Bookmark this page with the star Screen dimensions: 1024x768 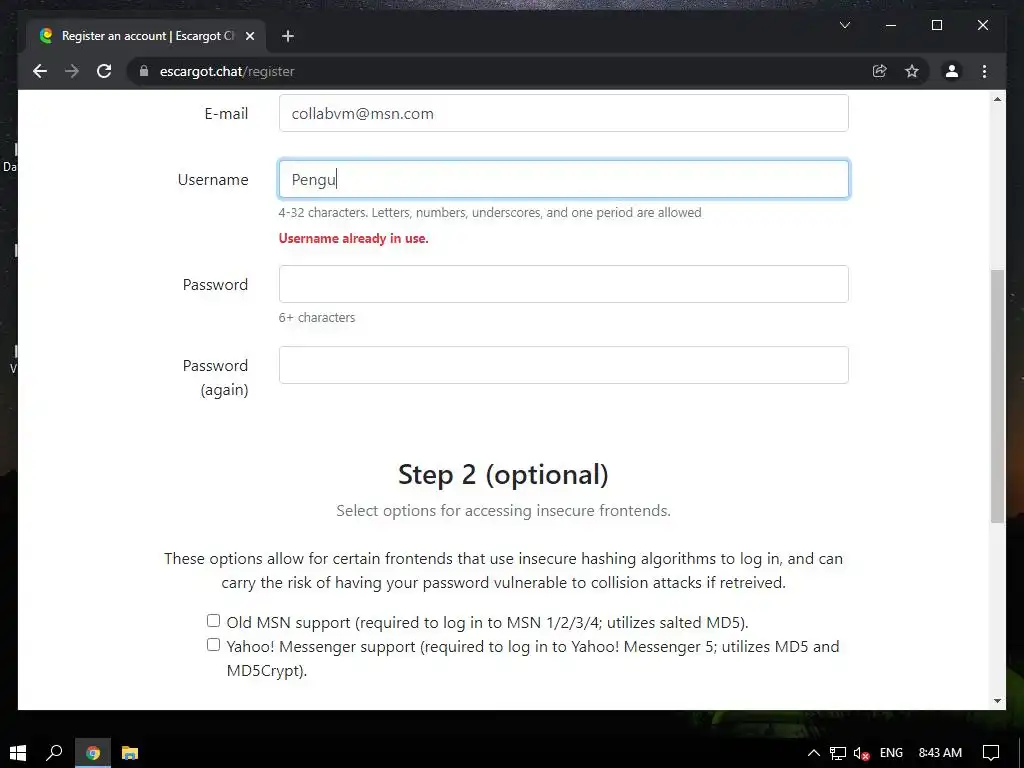[x=912, y=71]
